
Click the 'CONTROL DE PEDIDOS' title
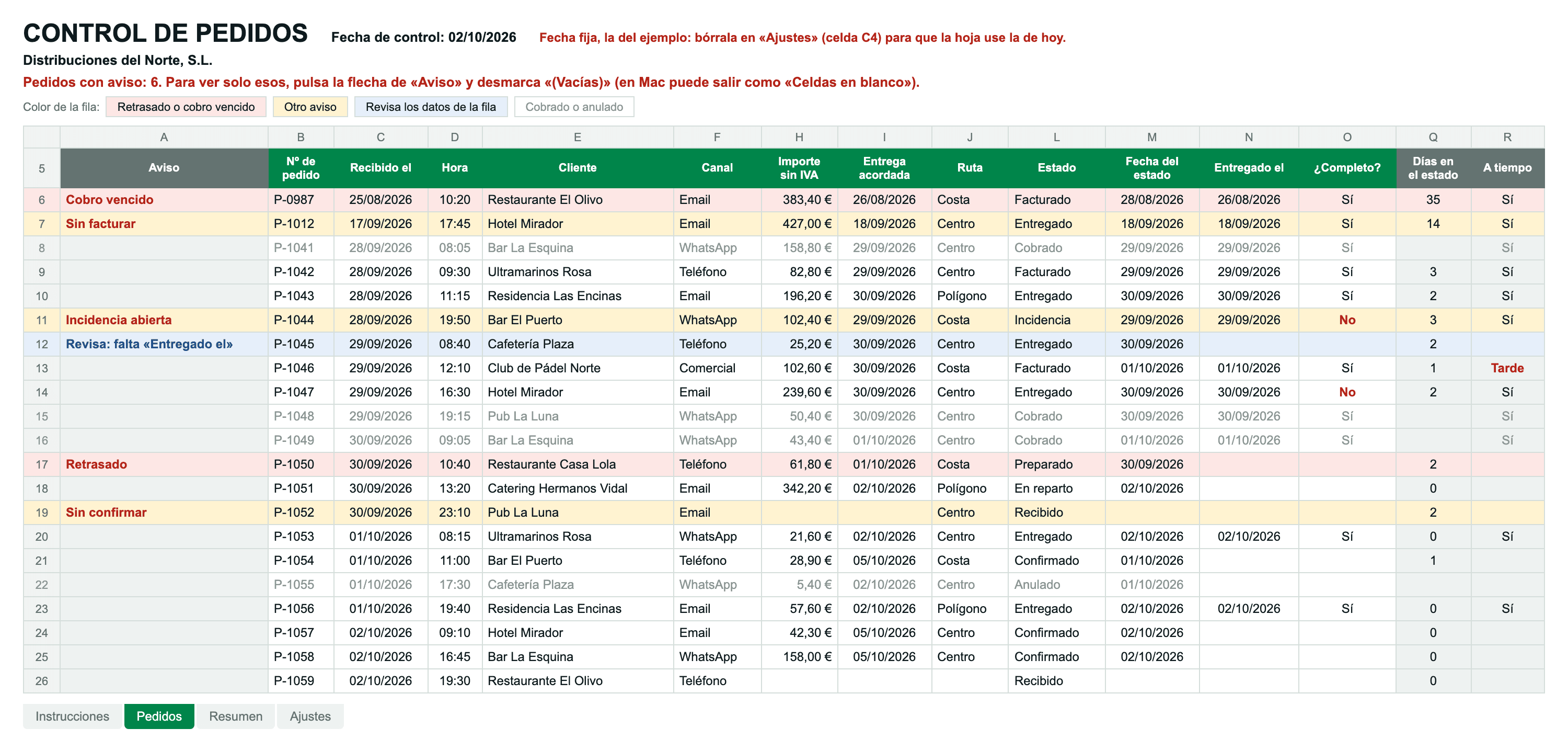(166, 33)
